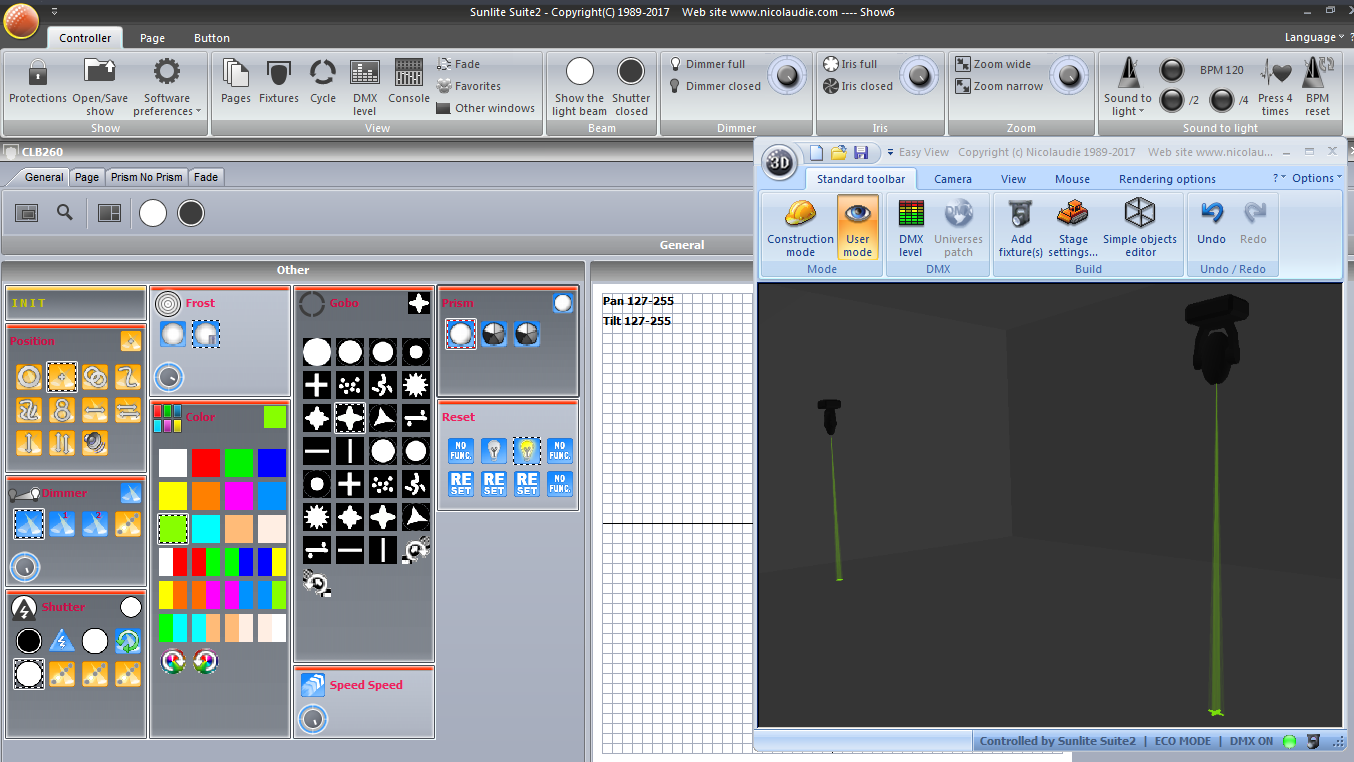Enable Dimmer full
Image resolution: width=1354 pixels, height=762 pixels.
coord(707,64)
